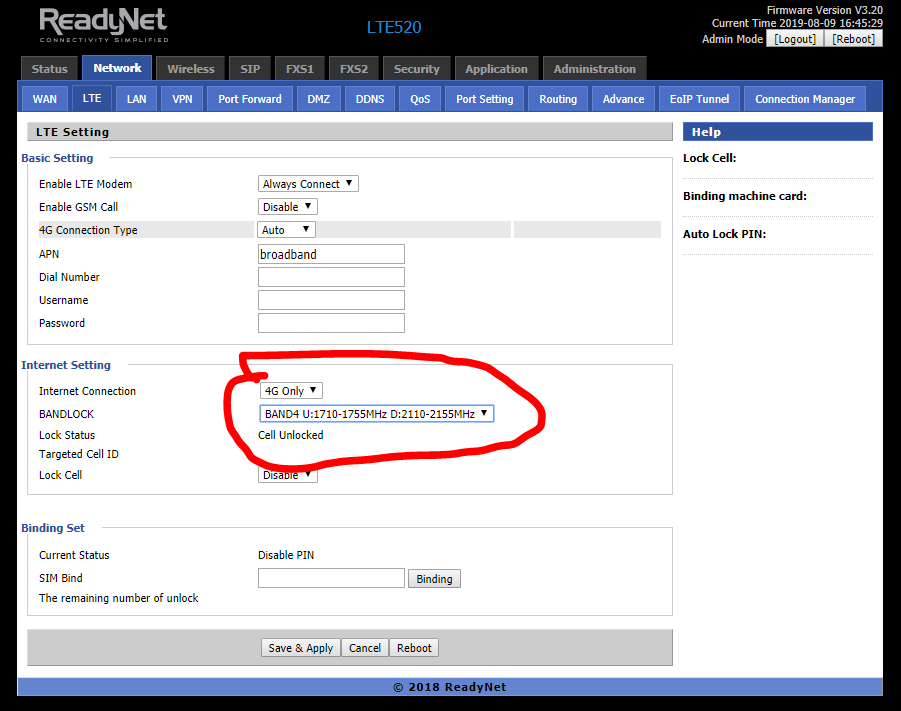Click the Dial Number input field
This screenshot has height=711, width=901.
(331, 277)
